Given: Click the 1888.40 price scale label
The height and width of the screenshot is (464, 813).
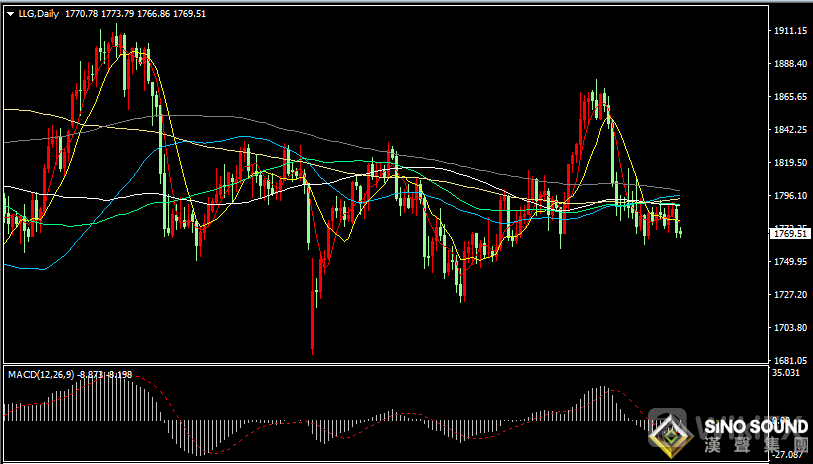Looking at the screenshot, I should pyautogui.click(x=790, y=64).
